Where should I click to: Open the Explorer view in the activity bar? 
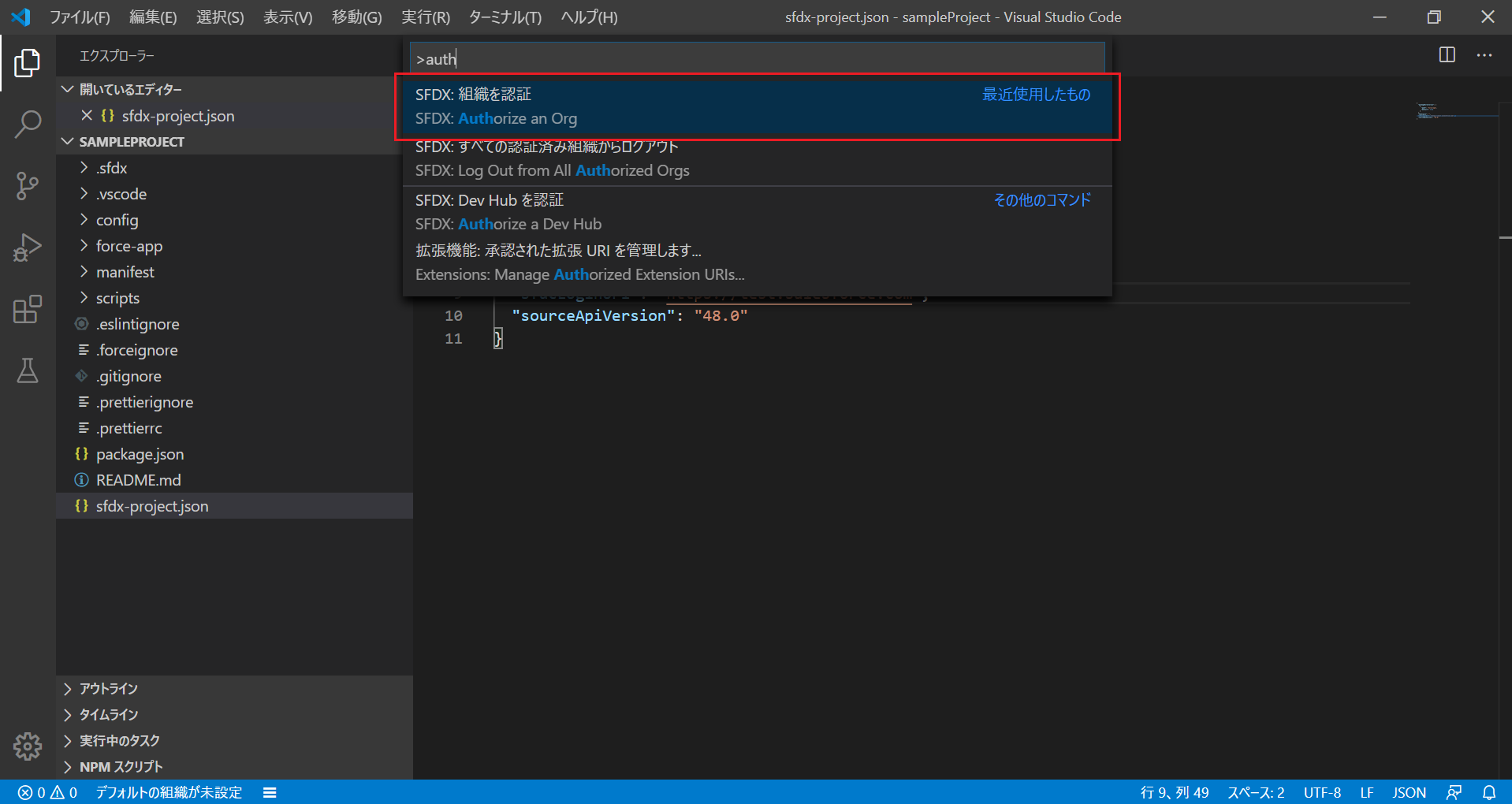pos(28,63)
